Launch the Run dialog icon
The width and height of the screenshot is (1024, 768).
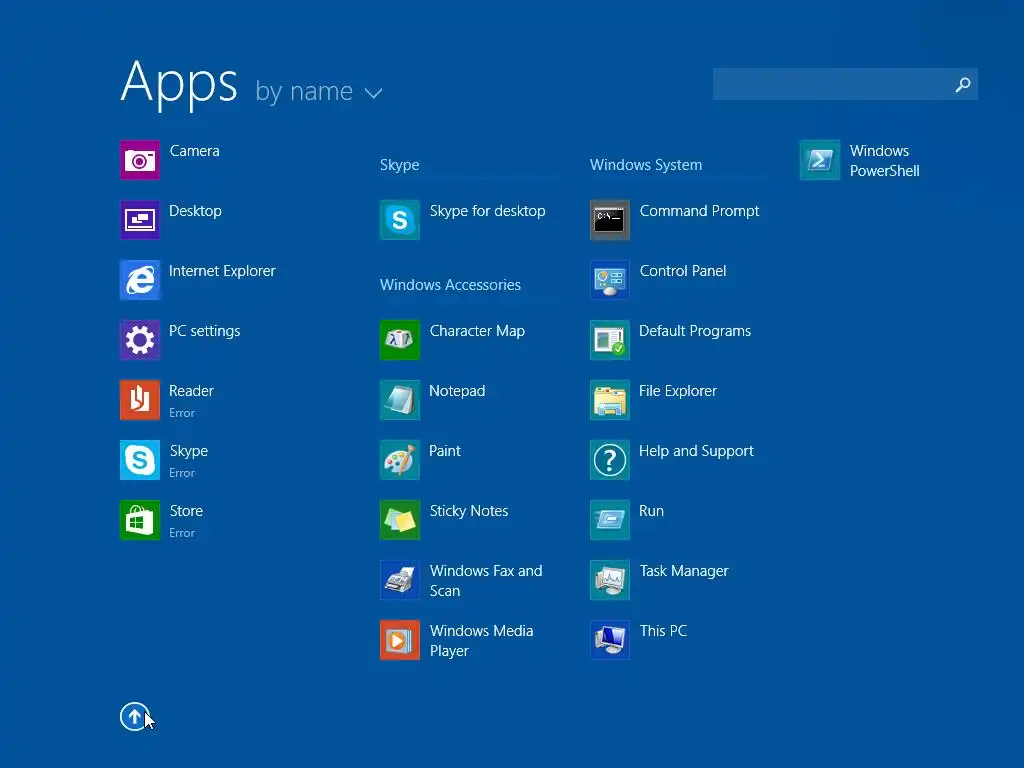[610, 520]
